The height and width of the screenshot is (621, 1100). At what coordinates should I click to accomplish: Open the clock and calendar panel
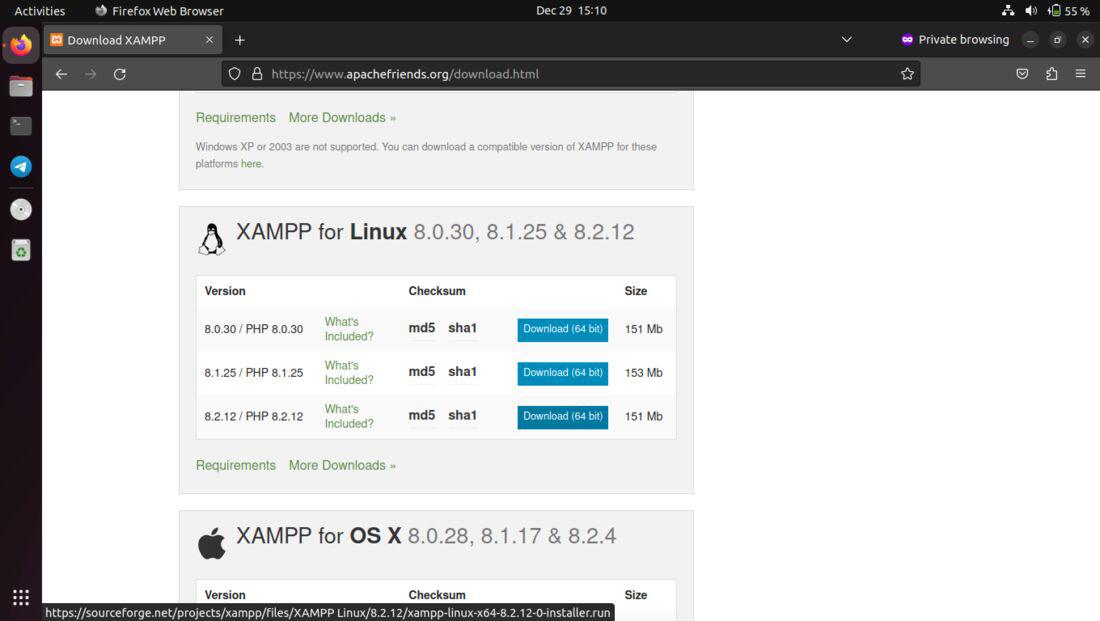571,11
